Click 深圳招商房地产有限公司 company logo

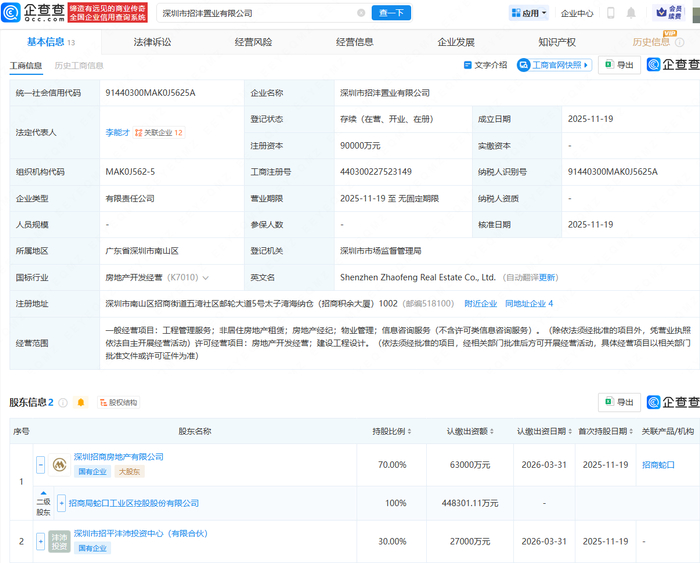[x=60, y=465]
